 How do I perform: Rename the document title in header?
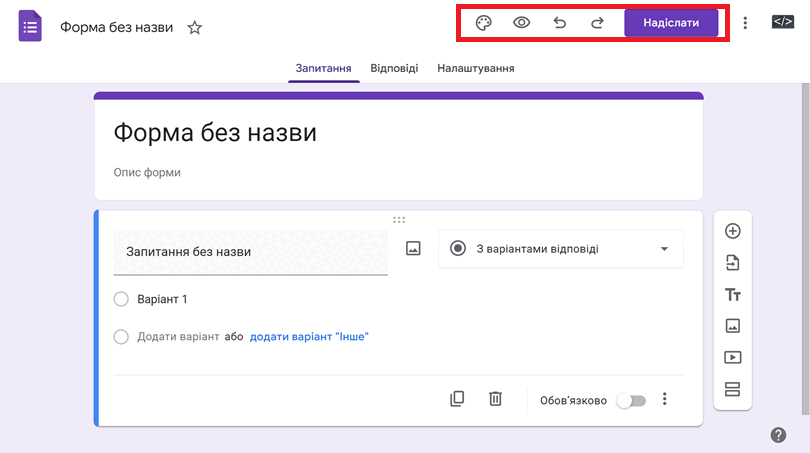tap(116, 27)
